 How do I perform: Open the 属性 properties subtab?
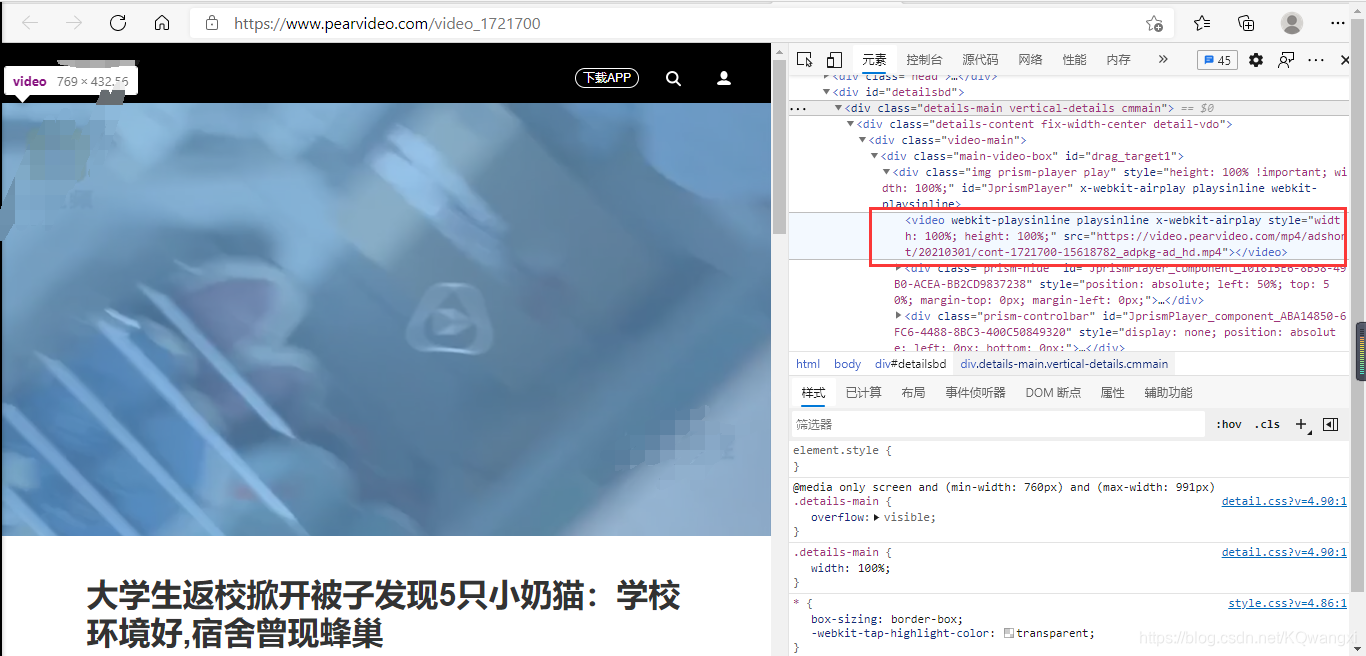point(1112,393)
